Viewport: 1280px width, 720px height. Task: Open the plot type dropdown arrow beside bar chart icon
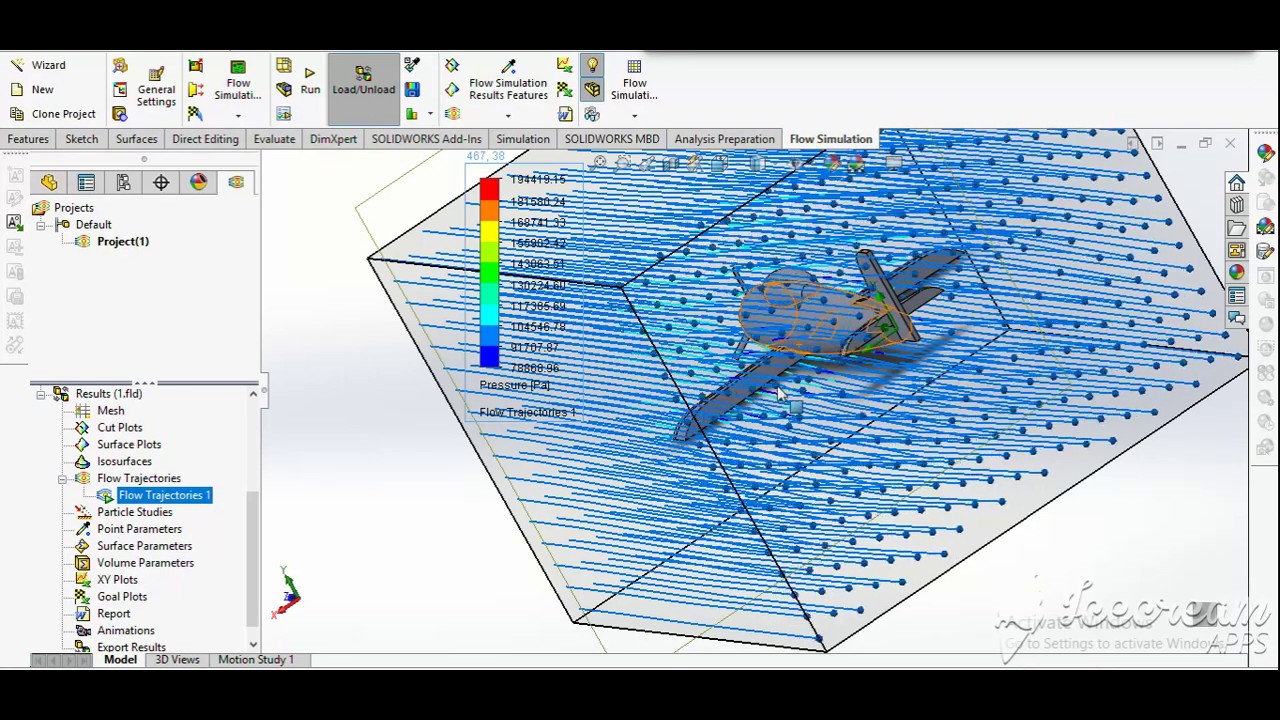430,114
